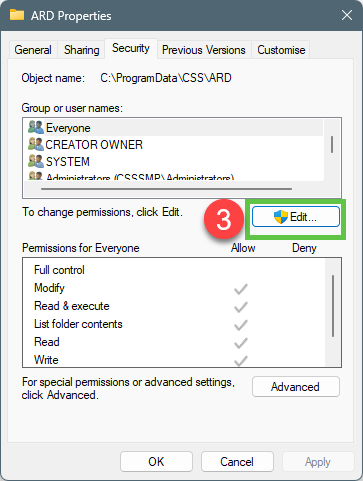Click the group names horizontal scrollbar
The width and height of the screenshot is (363, 481).
pyautogui.click(x=166, y=189)
